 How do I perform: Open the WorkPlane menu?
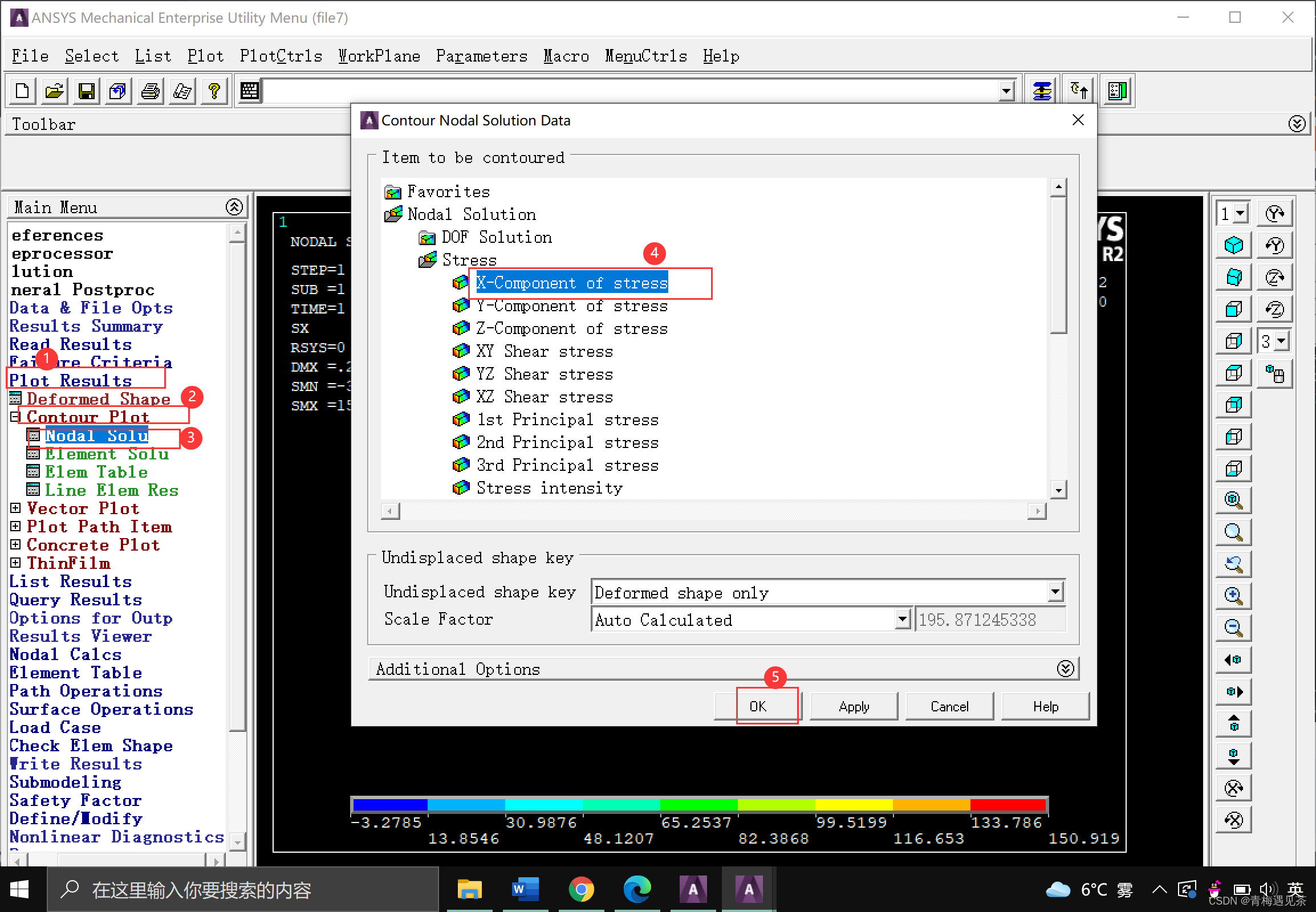pyautogui.click(x=379, y=56)
